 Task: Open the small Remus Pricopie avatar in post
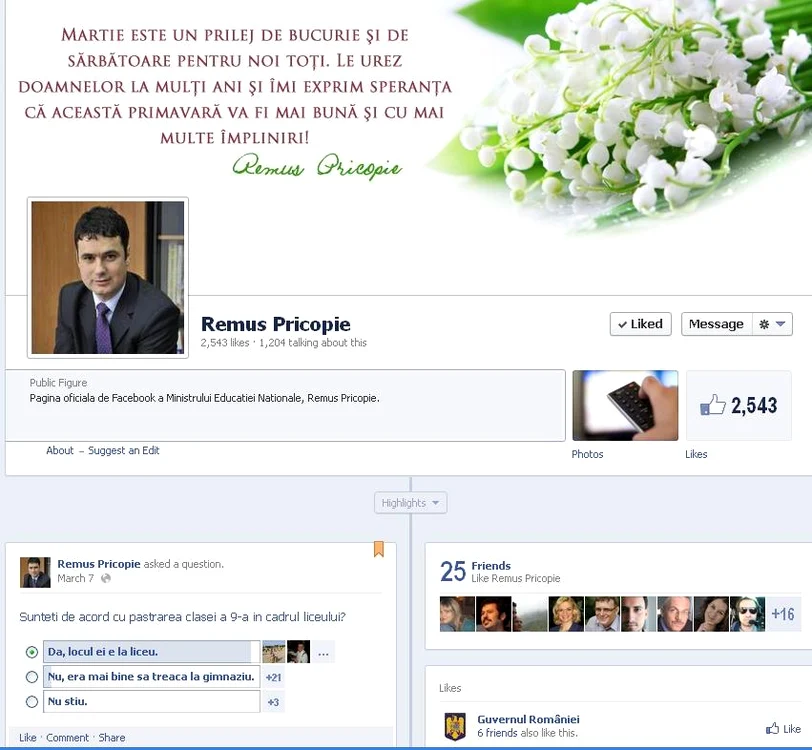pos(35,572)
